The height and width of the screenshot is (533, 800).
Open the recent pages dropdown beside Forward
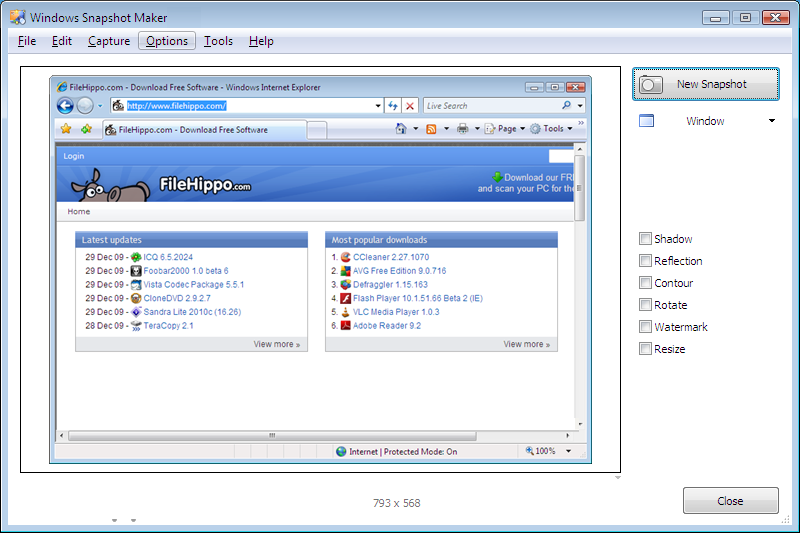pos(100,106)
